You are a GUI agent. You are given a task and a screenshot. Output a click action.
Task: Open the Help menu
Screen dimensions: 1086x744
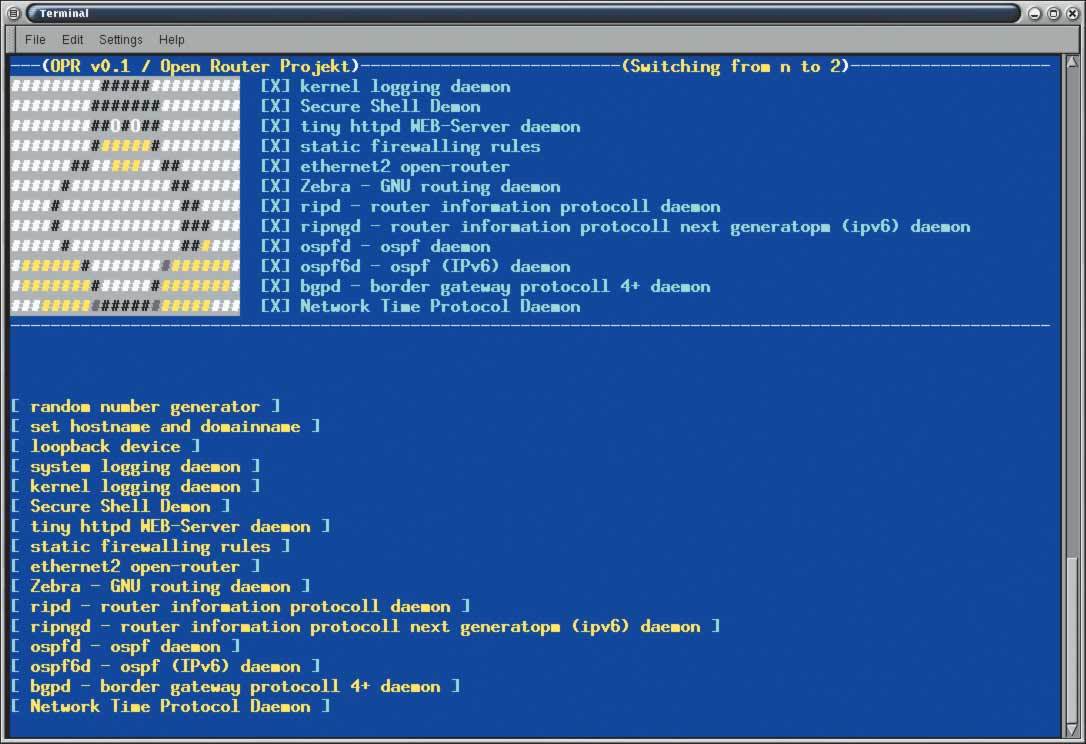(171, 39)
